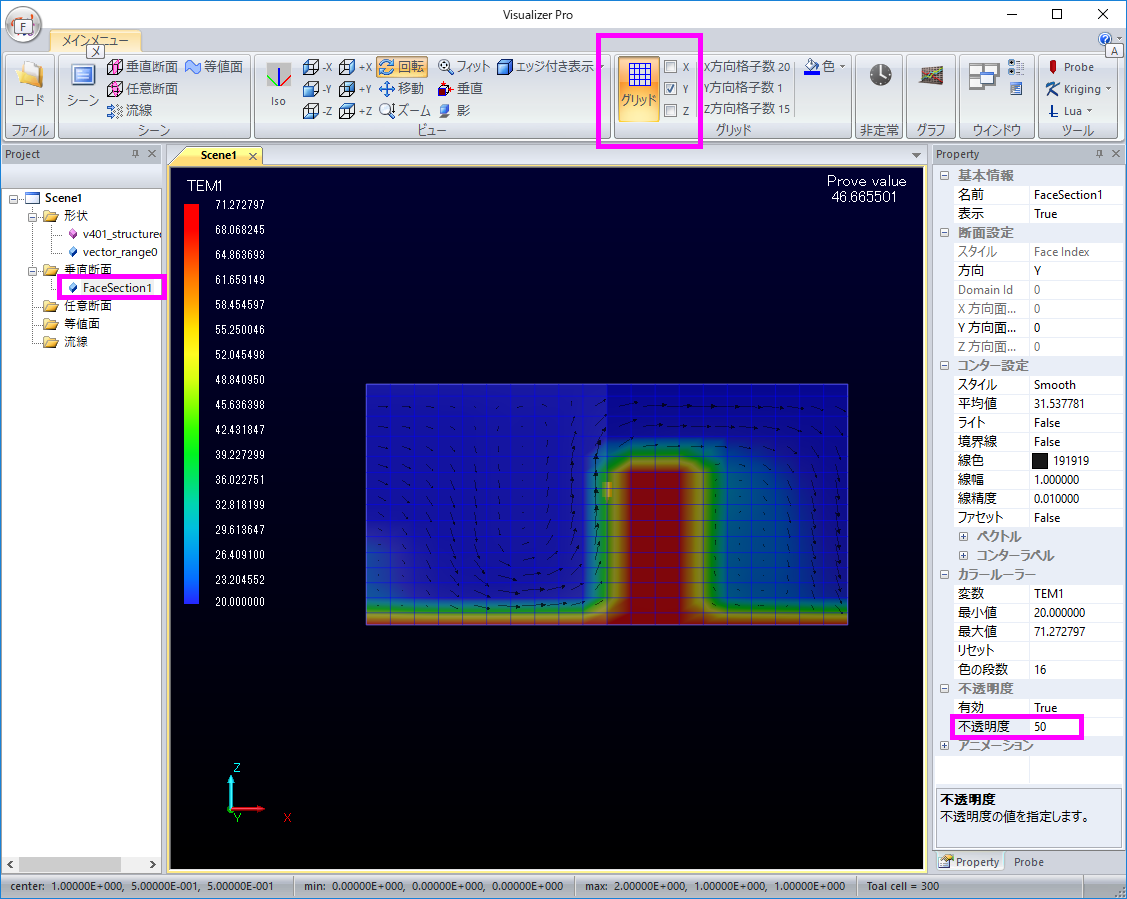Click the フィット fit view icon

[x=464, y=67]
